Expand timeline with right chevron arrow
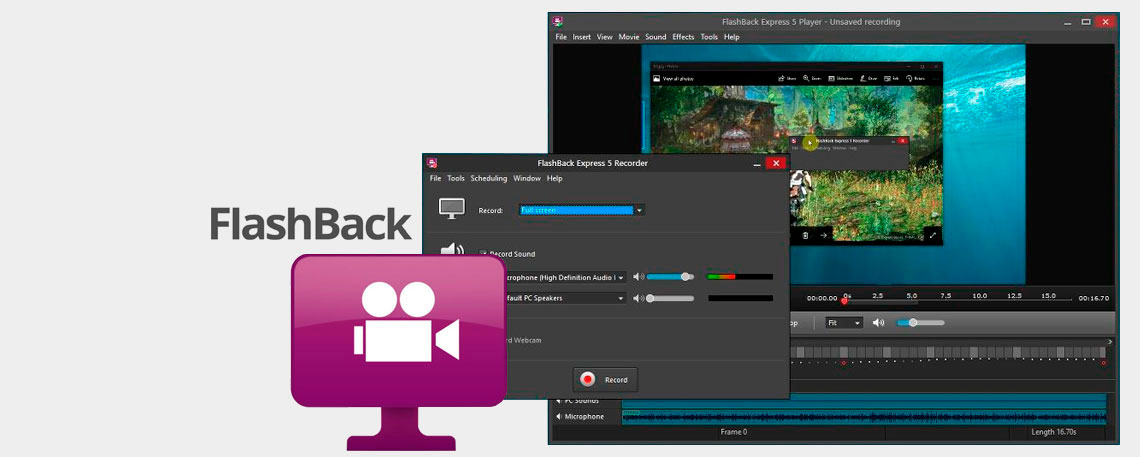This screenshot has height=457, width=1140. 1110,341
